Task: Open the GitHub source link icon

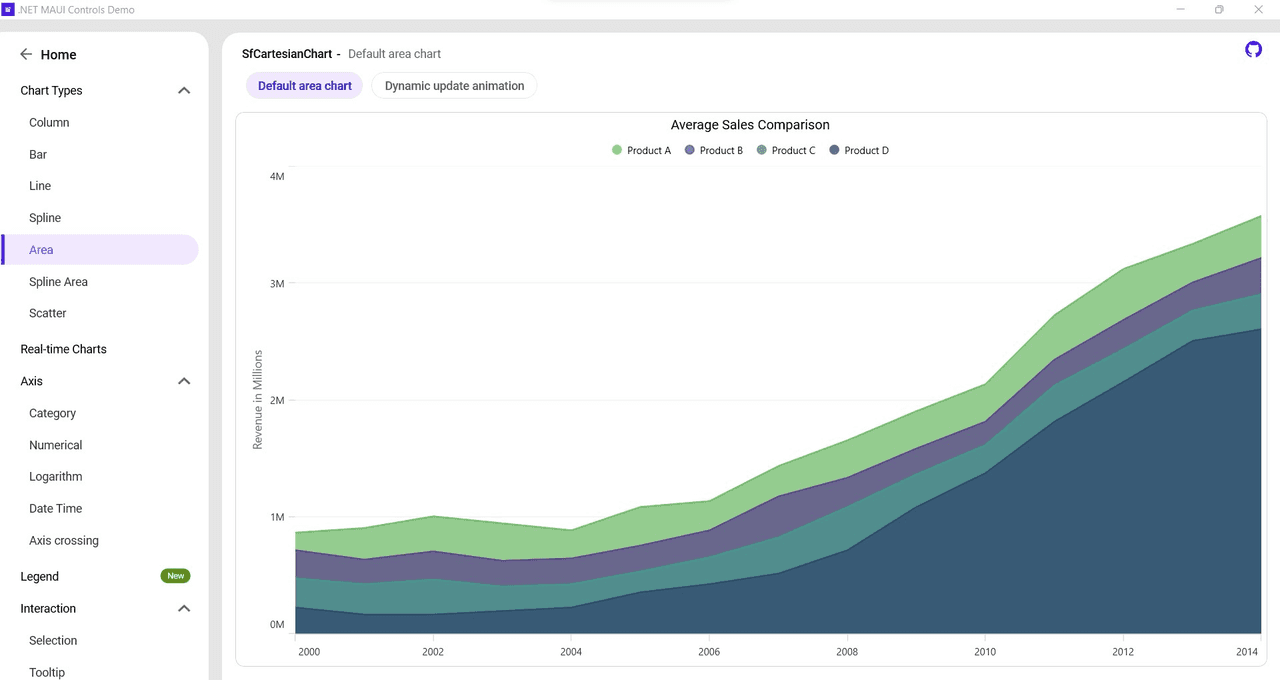Action: (1253, 49)
